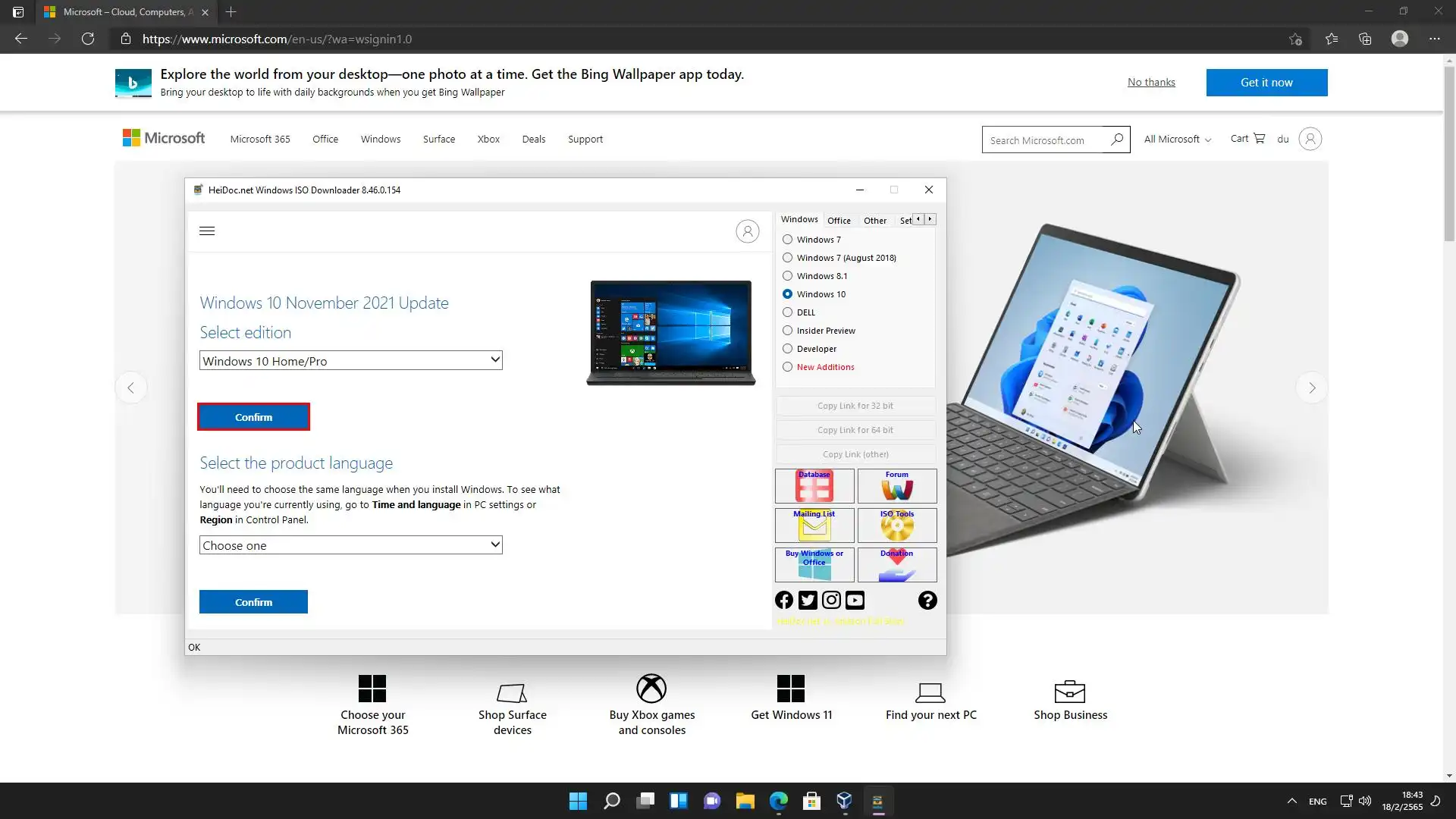Open the Forum icon tile
This screenshot has width=1456, height=819.
(896, 486)
